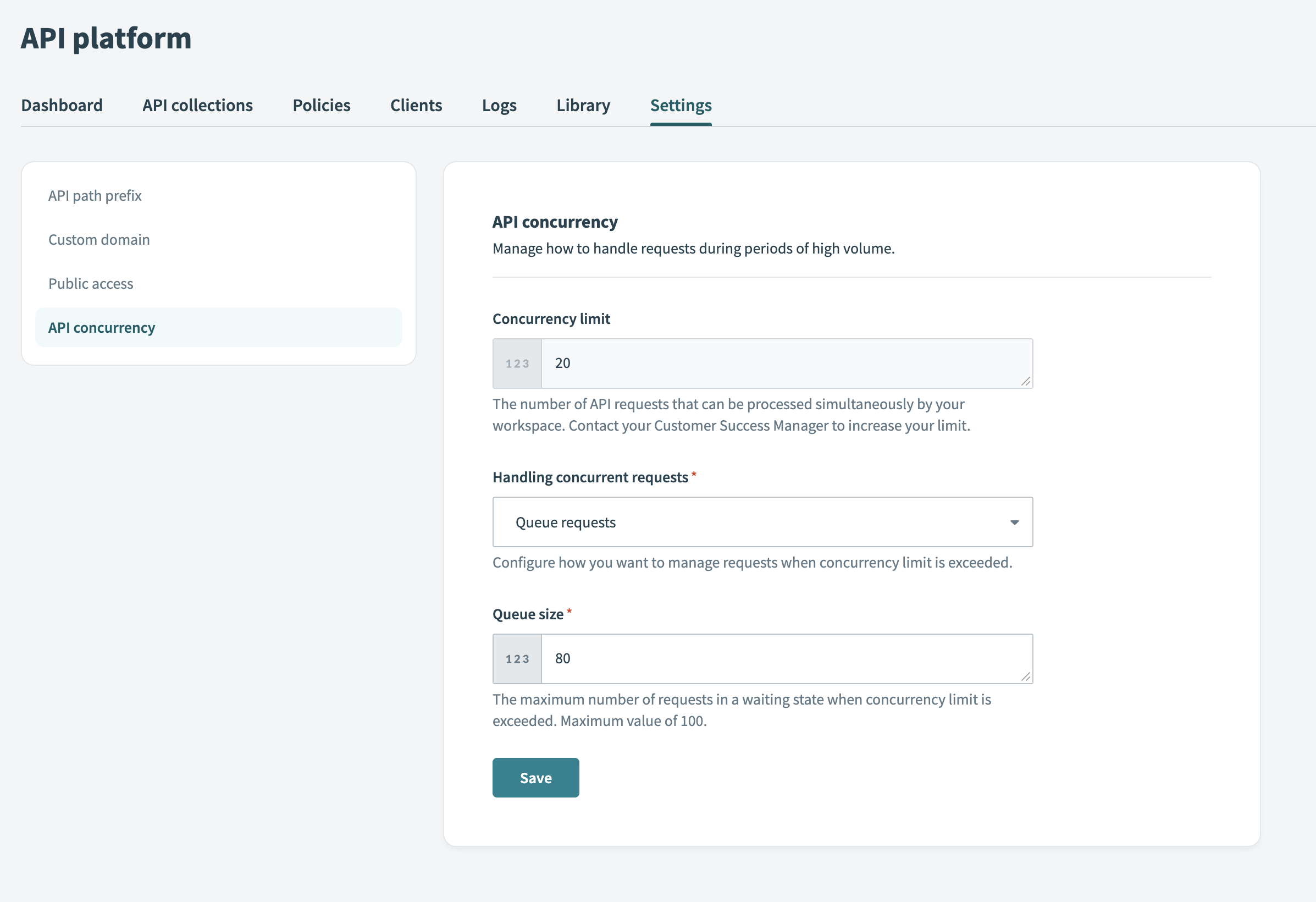Switch to the Dashboard tab
The width and height of the screenshot is (1316, 902).
click(62, 105)
